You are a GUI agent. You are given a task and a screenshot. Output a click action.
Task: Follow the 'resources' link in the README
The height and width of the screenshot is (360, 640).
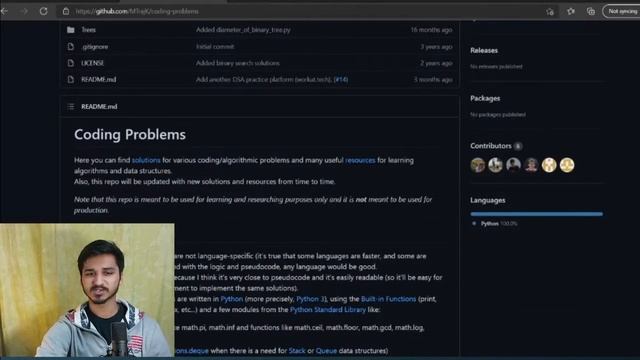coord(360,160)
